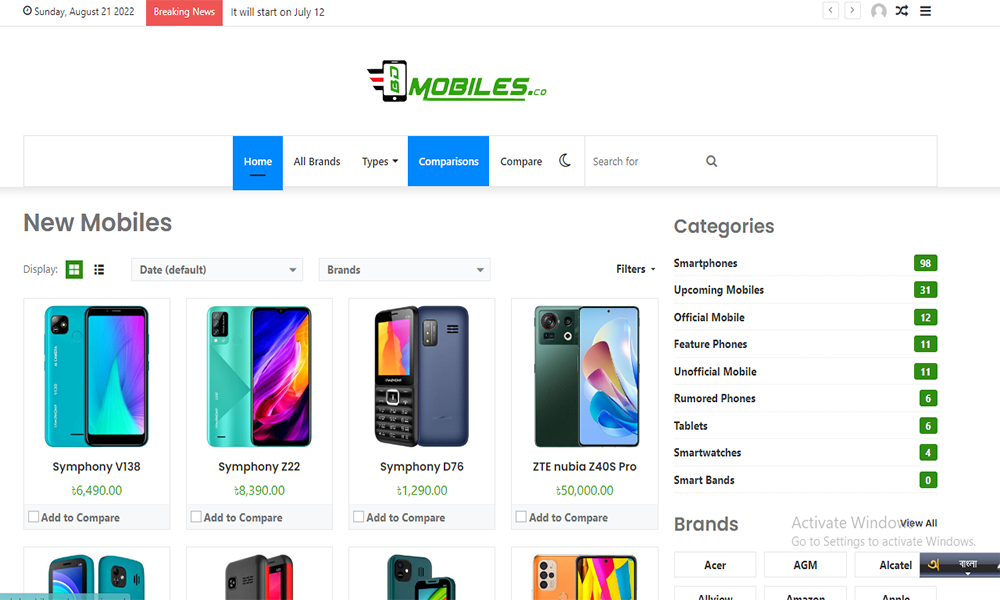Show previous breaking news item

click(830, 10)
